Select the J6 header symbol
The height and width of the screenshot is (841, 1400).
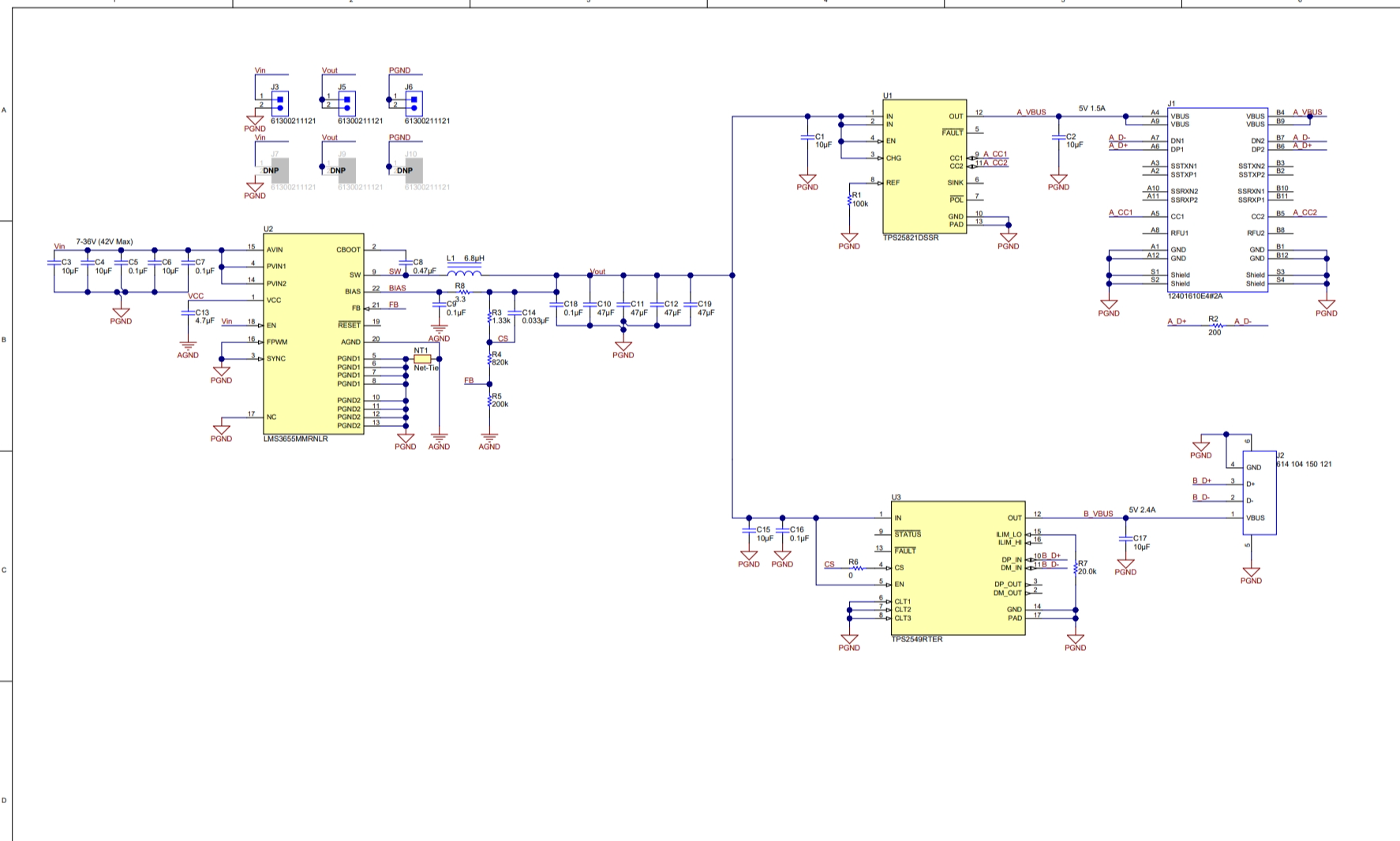point(414,103)
